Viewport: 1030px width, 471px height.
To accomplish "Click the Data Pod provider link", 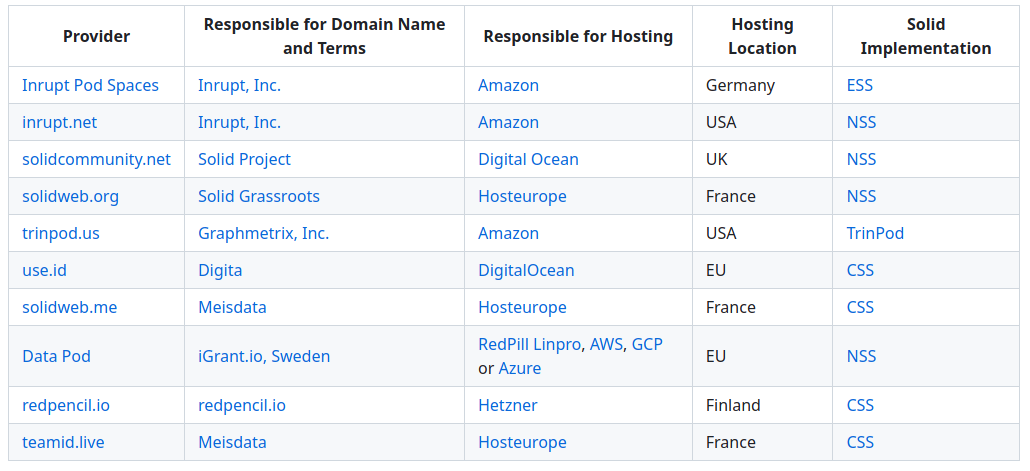I will coord(57,356).
